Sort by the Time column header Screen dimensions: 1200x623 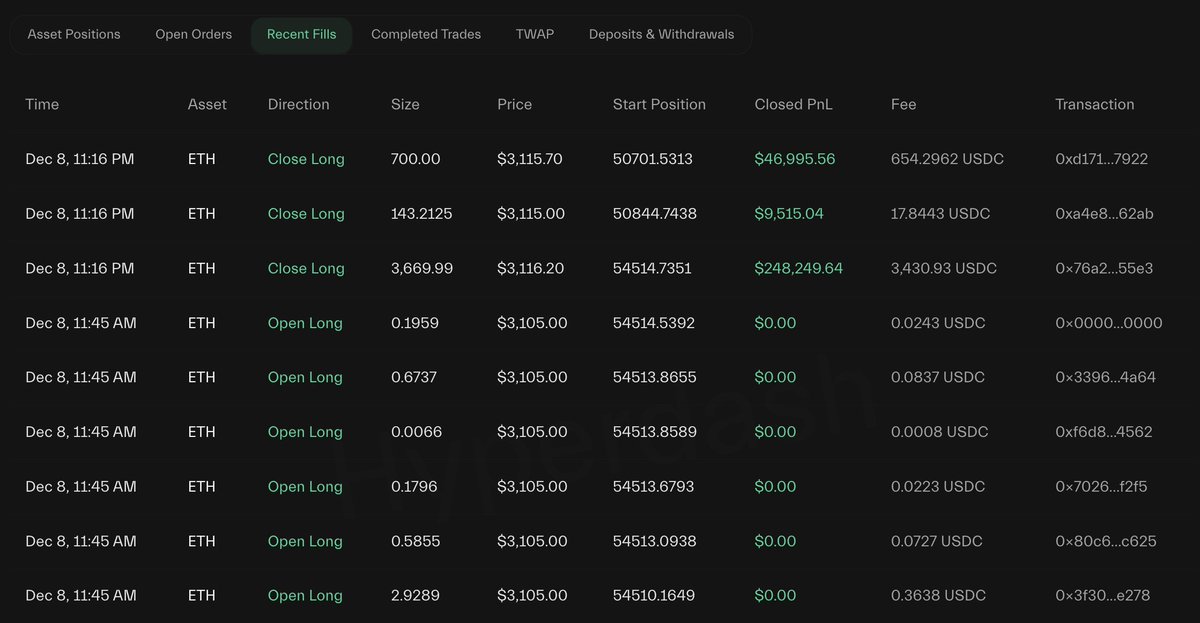pos(42,104)
